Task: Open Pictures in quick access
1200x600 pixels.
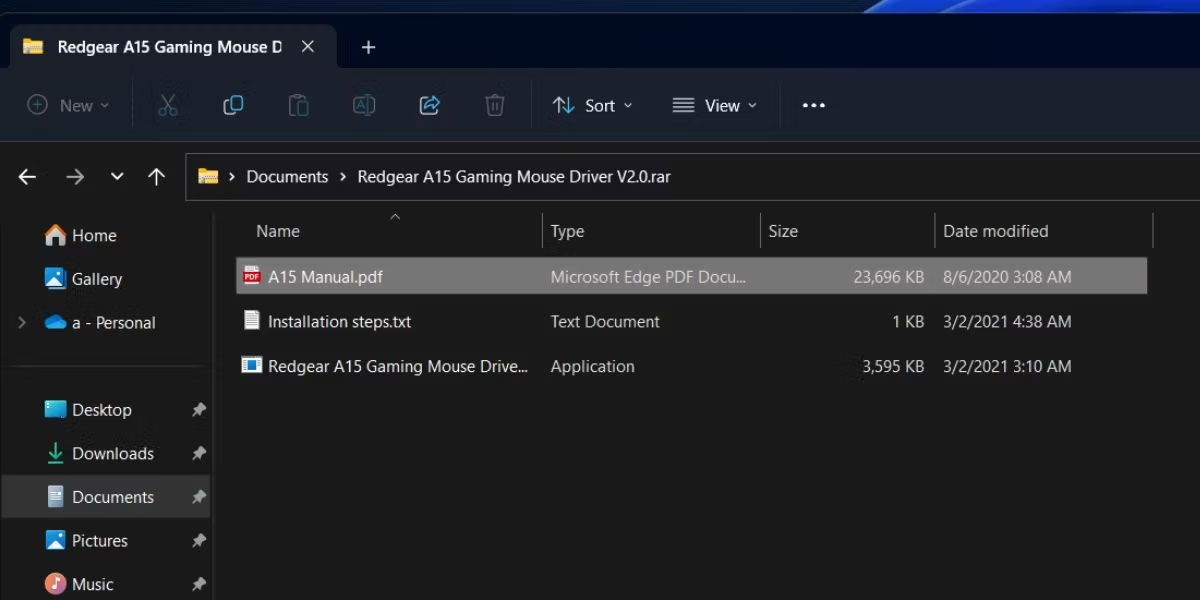Action: (x=86, y=541)
